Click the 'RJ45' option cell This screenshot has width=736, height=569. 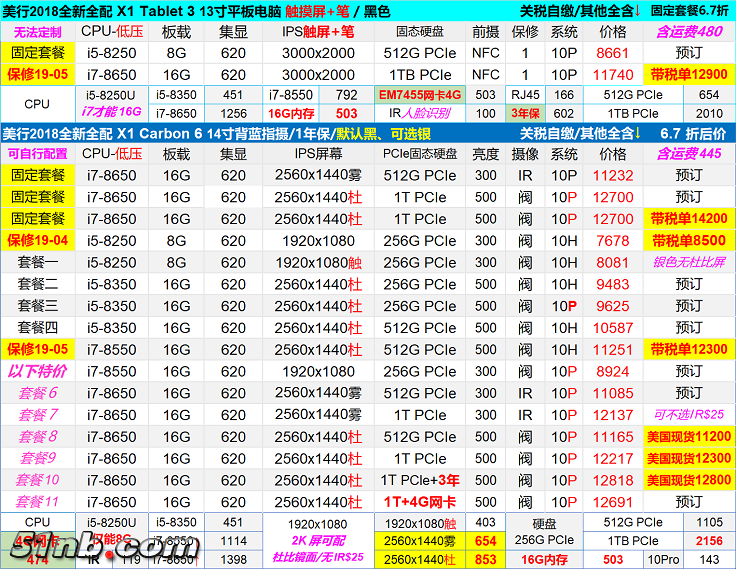(x=525, y=95)
